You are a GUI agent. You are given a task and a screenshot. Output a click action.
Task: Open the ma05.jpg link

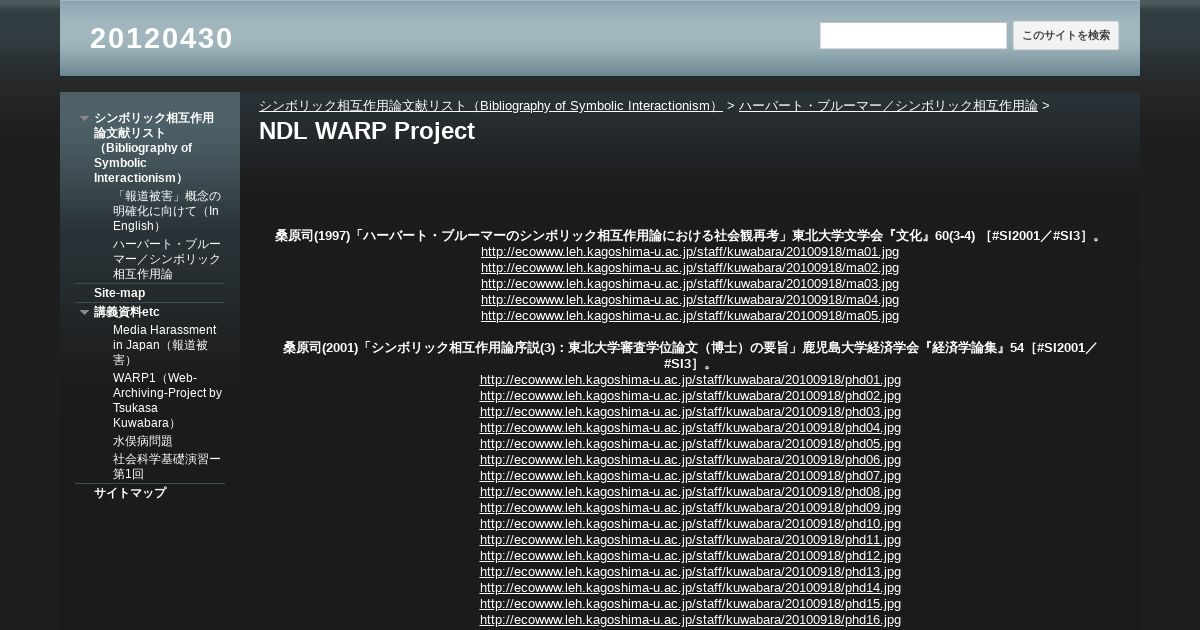[x=690, y=316]
